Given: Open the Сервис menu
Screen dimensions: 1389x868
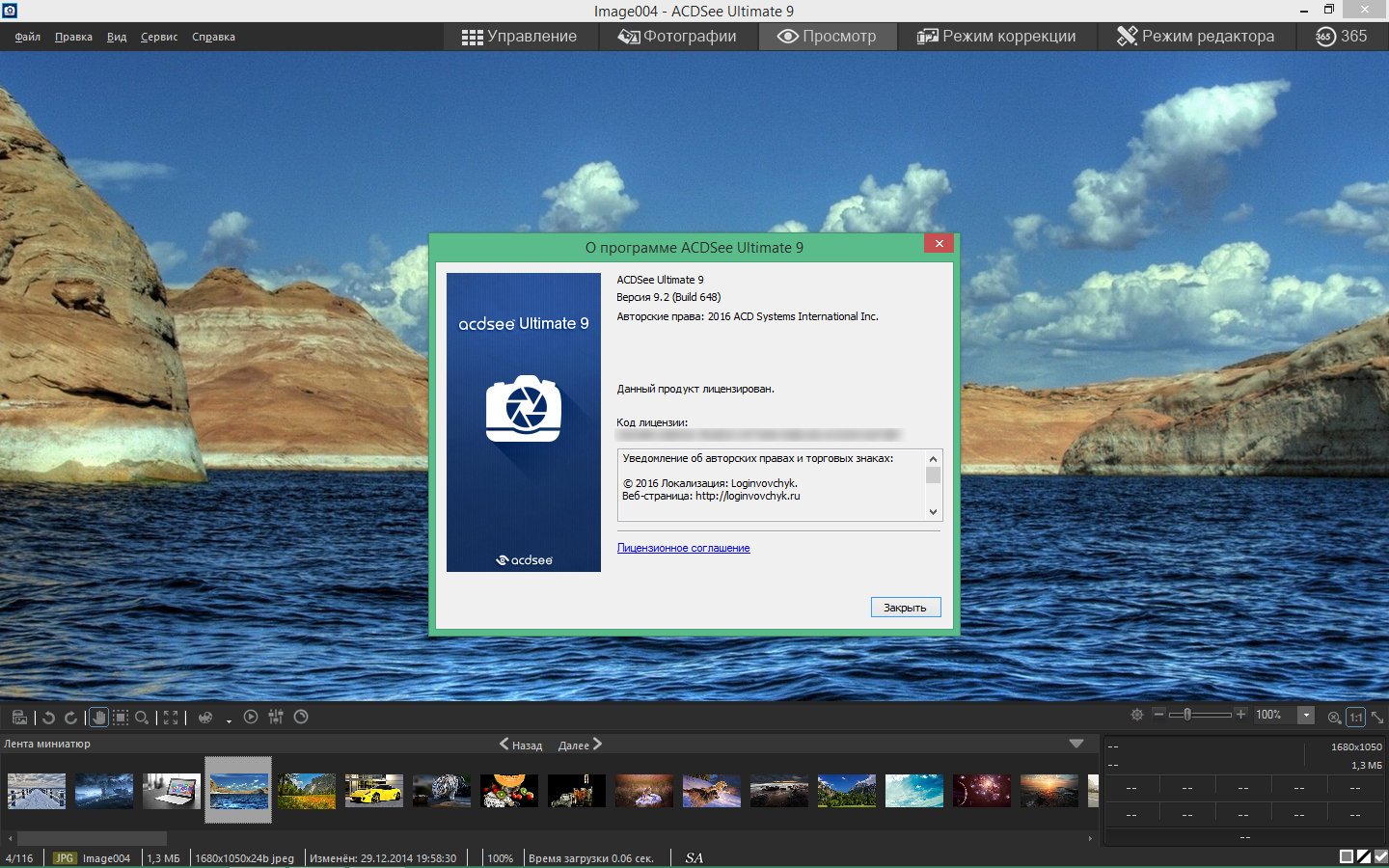Looking at the screenshot, I should tap(159, 37).
